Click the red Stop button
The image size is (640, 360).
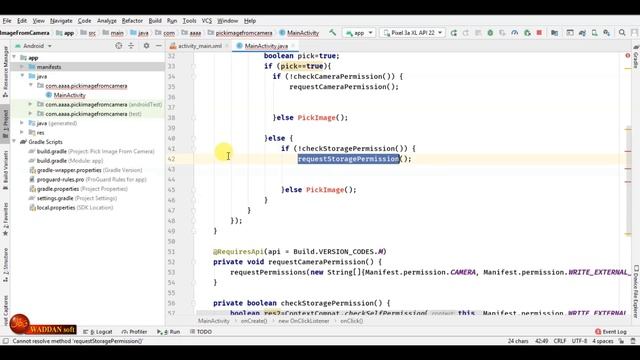539,33
